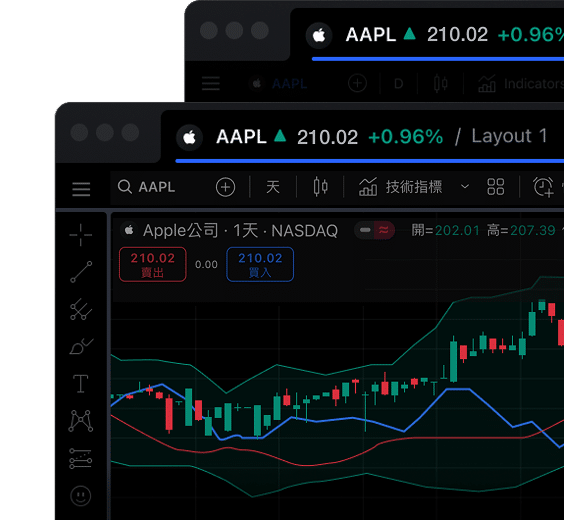The width and height of the screenshot is (564, 520).
Task: Click the 買入 buy button at 210.02
Action: point(260,264)
